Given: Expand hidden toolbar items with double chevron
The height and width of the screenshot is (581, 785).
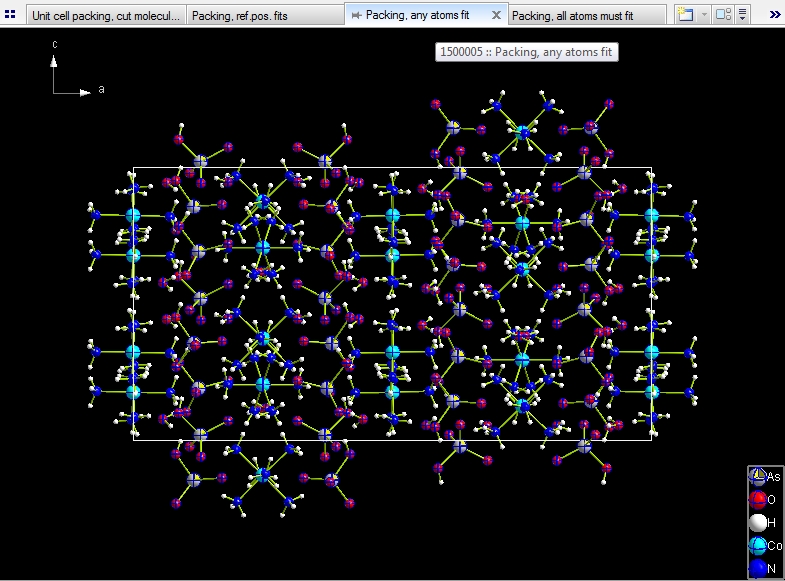Looking at the screenshot, I should tap(775, 15).
